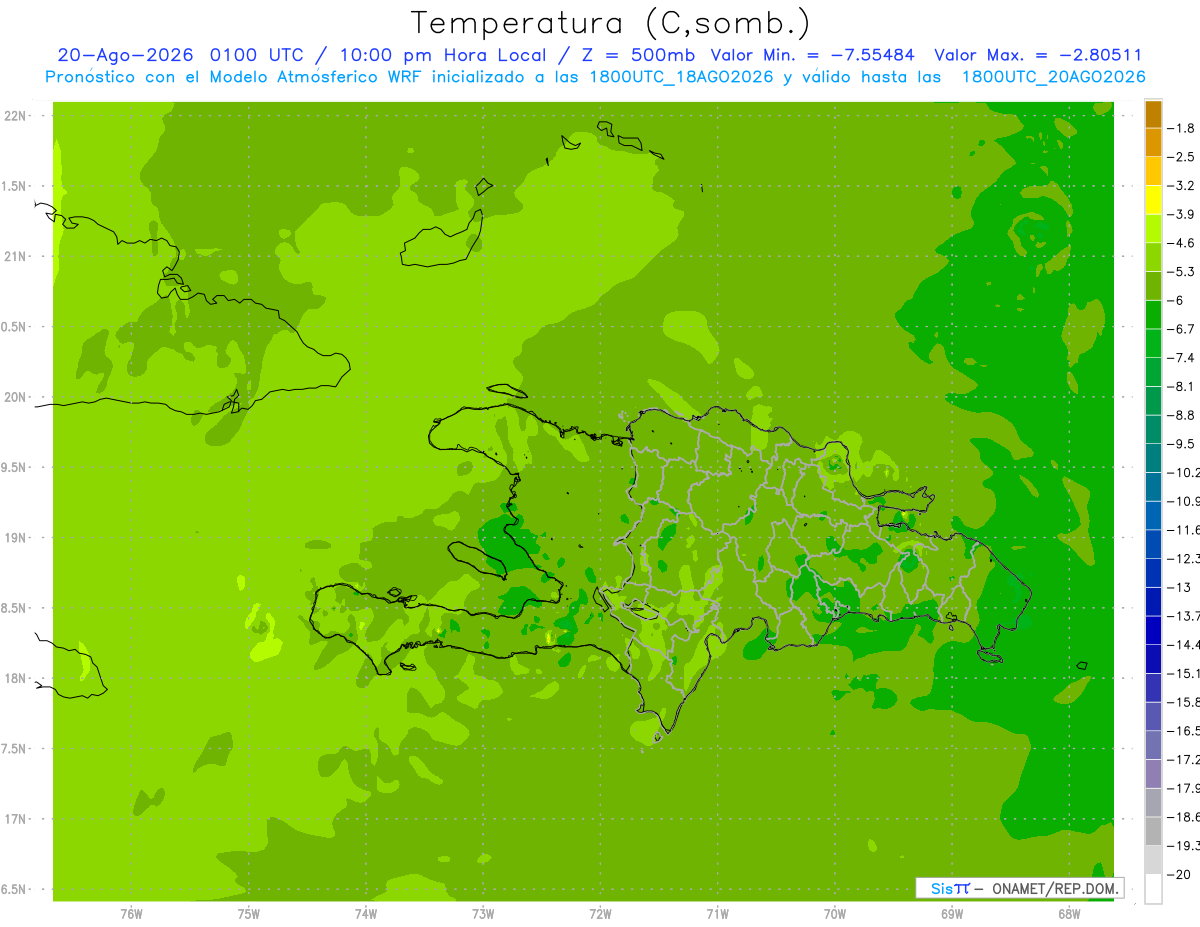The height and width of the screenshot is (927, 1200).
Task: Click the "71W" longitude axis label
Action: [x=717, y=914]
